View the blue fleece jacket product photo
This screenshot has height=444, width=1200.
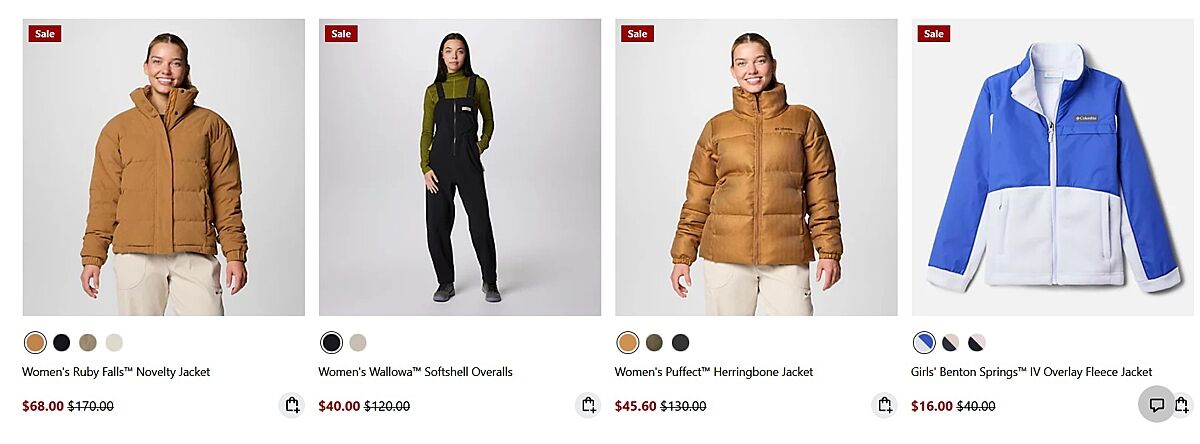click(x=1055, y=167)
